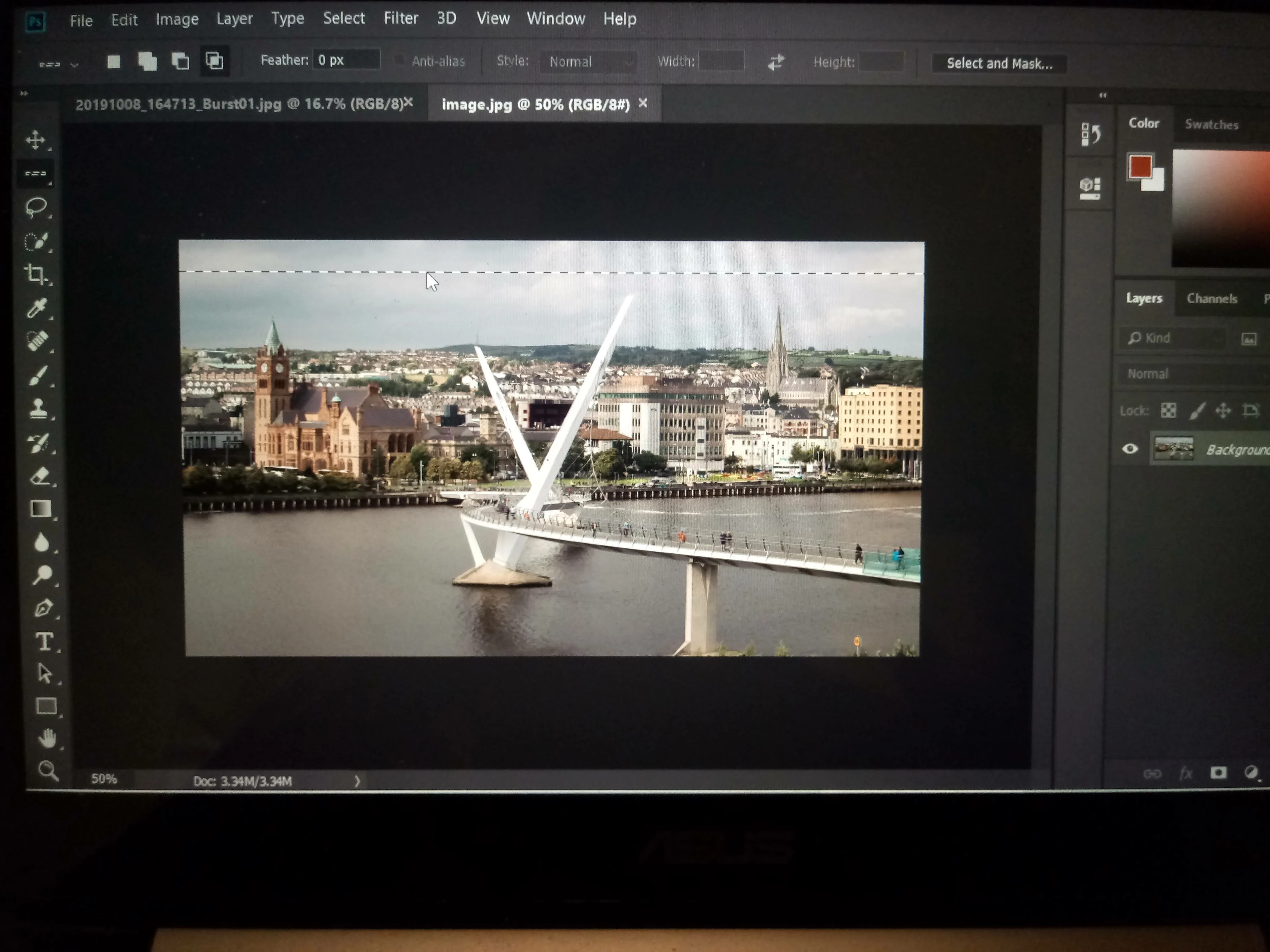The image size is (1270, 952).
Task: Expand the status bar Doc info arrow
Action: click(x=357, y=781)
